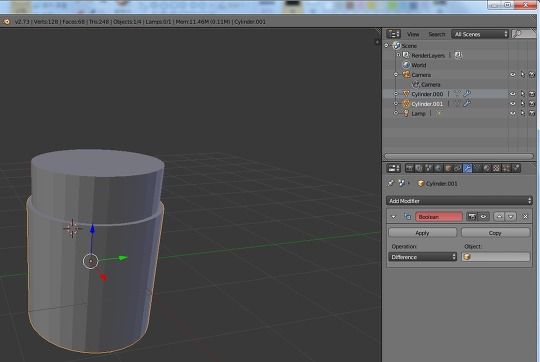Screen dimensions: 540x362
Task: Expand the Lamp tree node
Action: [x=396, y=113]
